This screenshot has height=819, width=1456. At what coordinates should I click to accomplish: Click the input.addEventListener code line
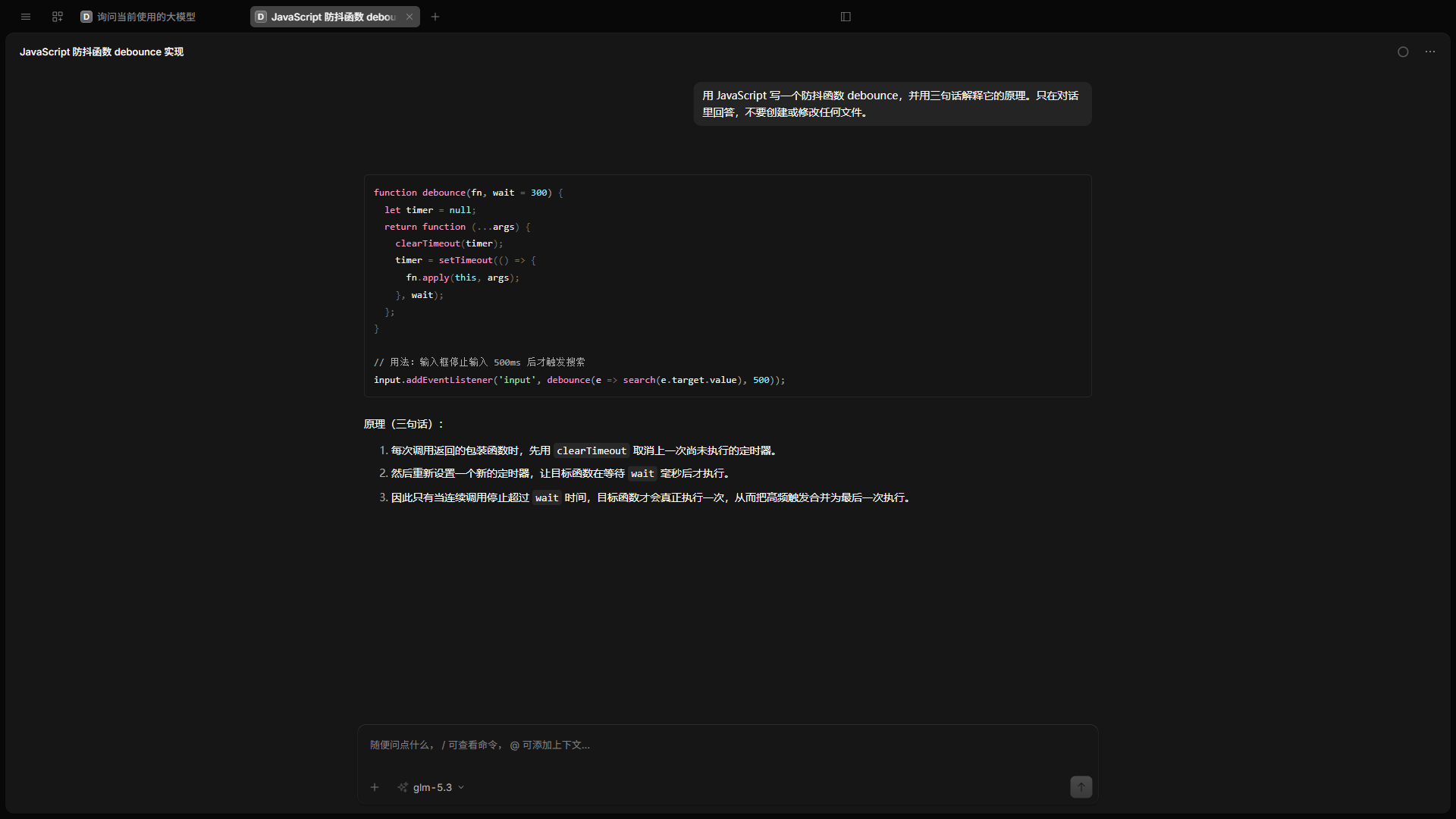[x=579, y=380]
